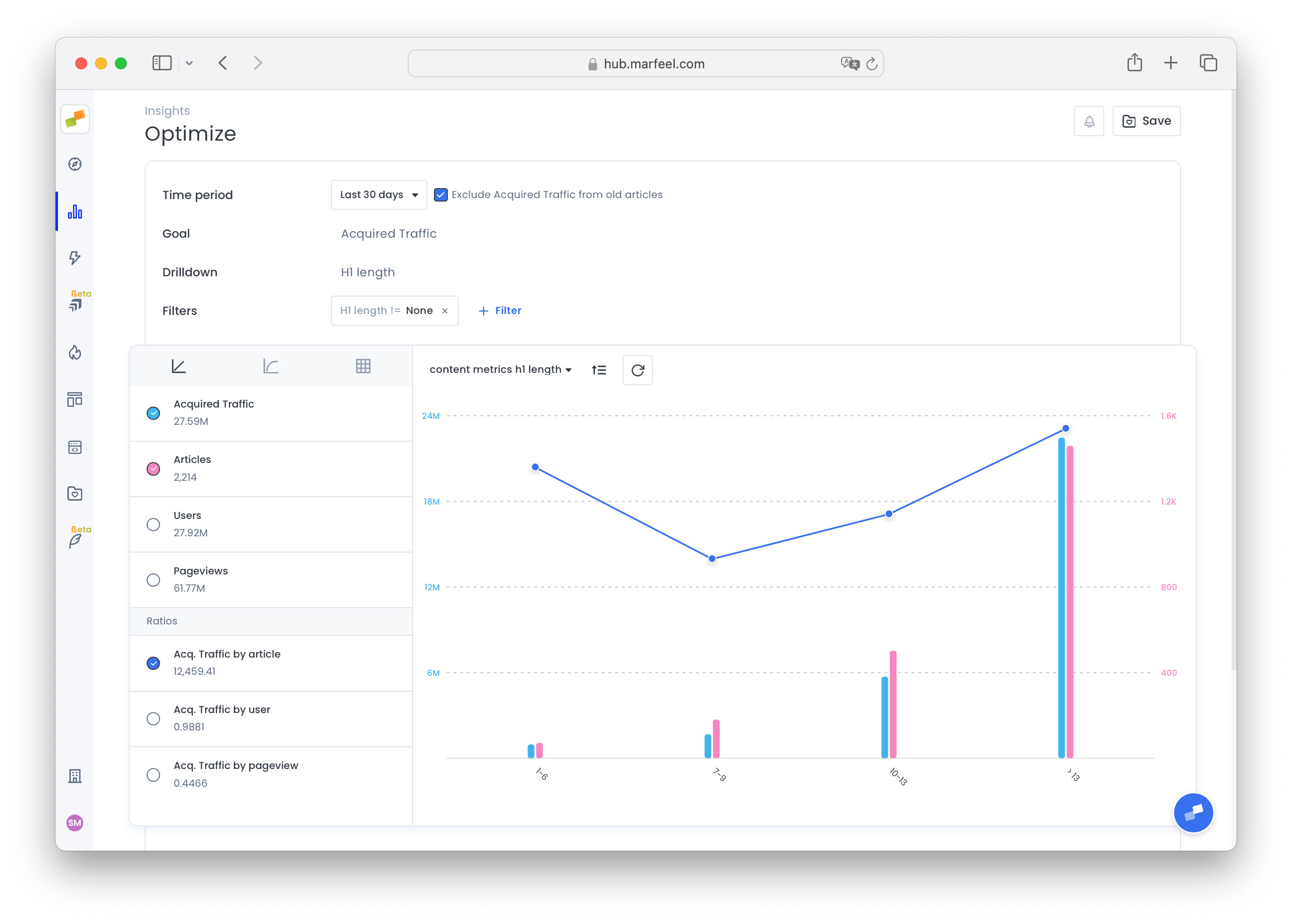Click the lightning bolt sidebar icon
Viewport: 1292px width, 924px height.
[75, 258]
